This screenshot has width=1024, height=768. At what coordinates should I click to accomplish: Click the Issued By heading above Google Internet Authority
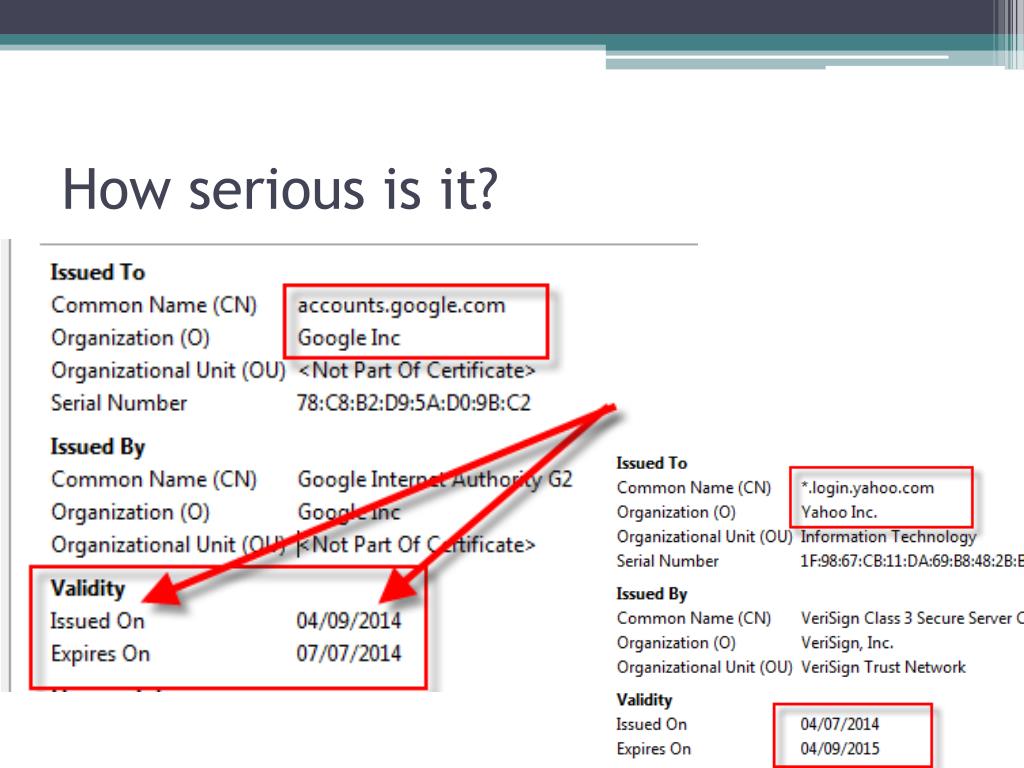pyautogui.click(x=98, y=447)
